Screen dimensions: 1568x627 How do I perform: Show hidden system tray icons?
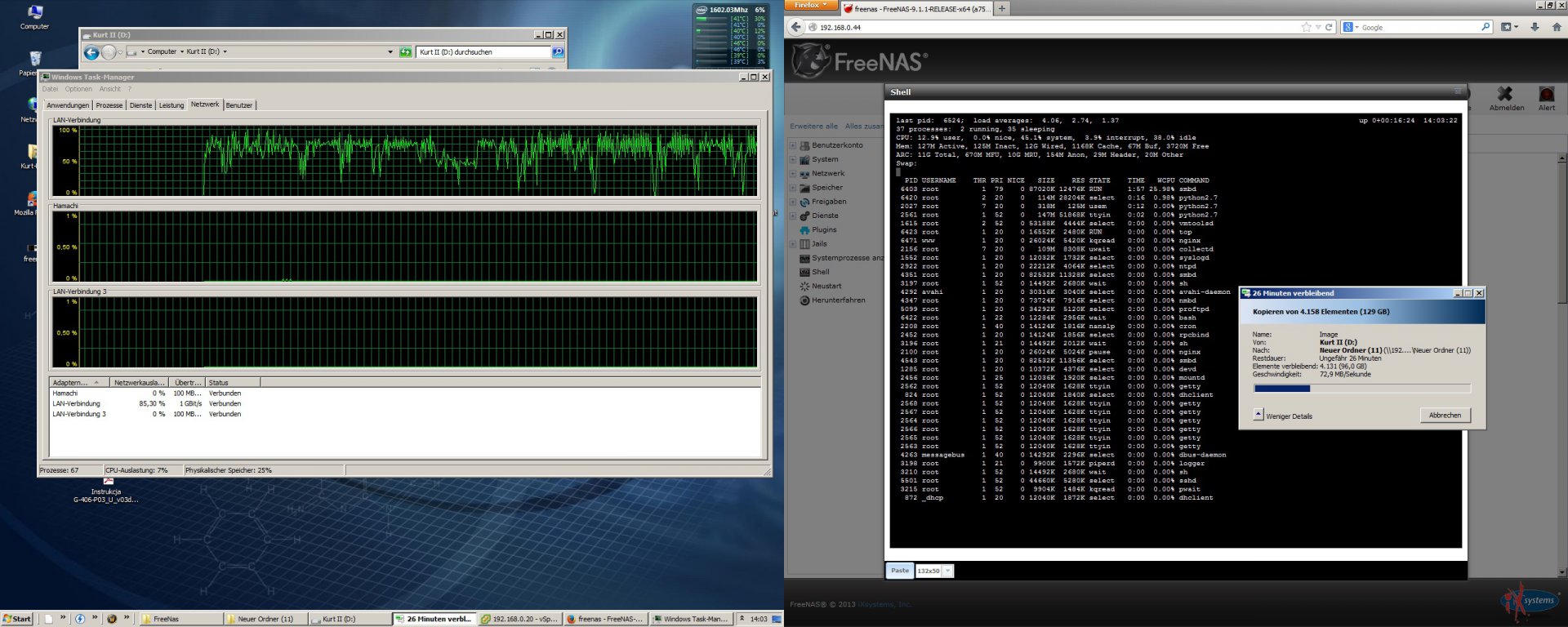[x=742, y=619]
